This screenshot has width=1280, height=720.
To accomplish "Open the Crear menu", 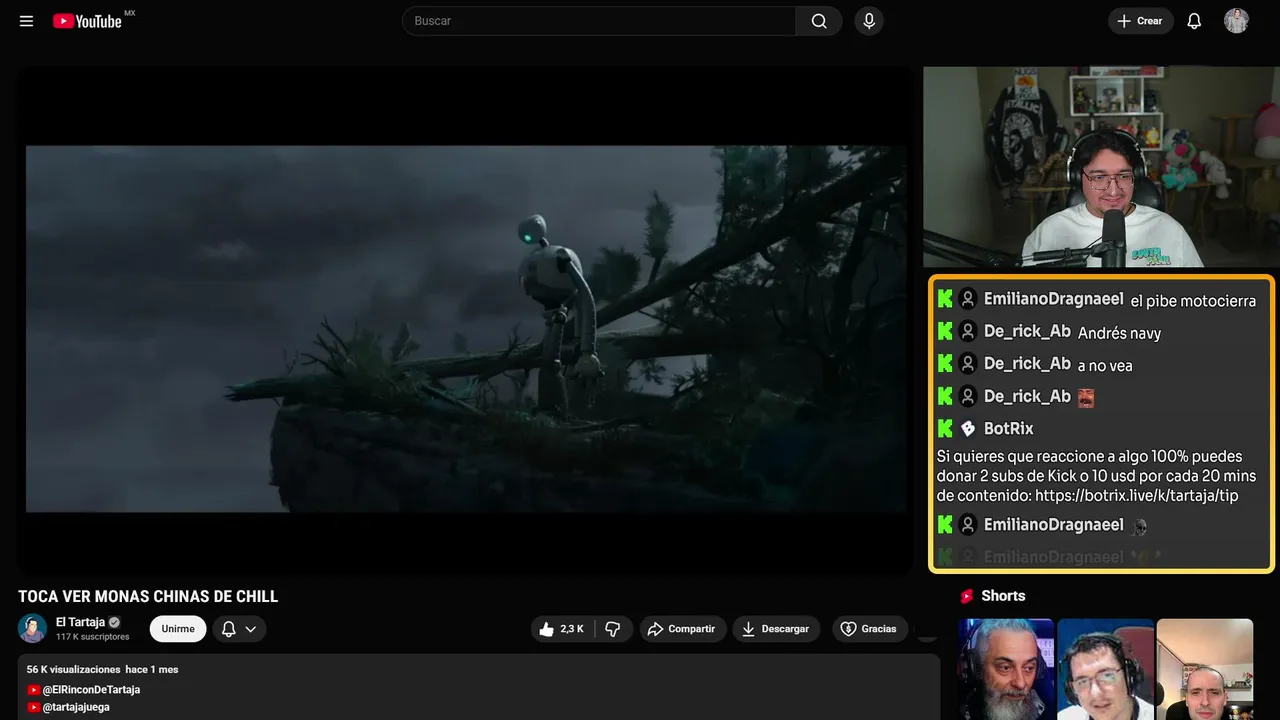I will pyautogui.click(x=1140, y=21).
